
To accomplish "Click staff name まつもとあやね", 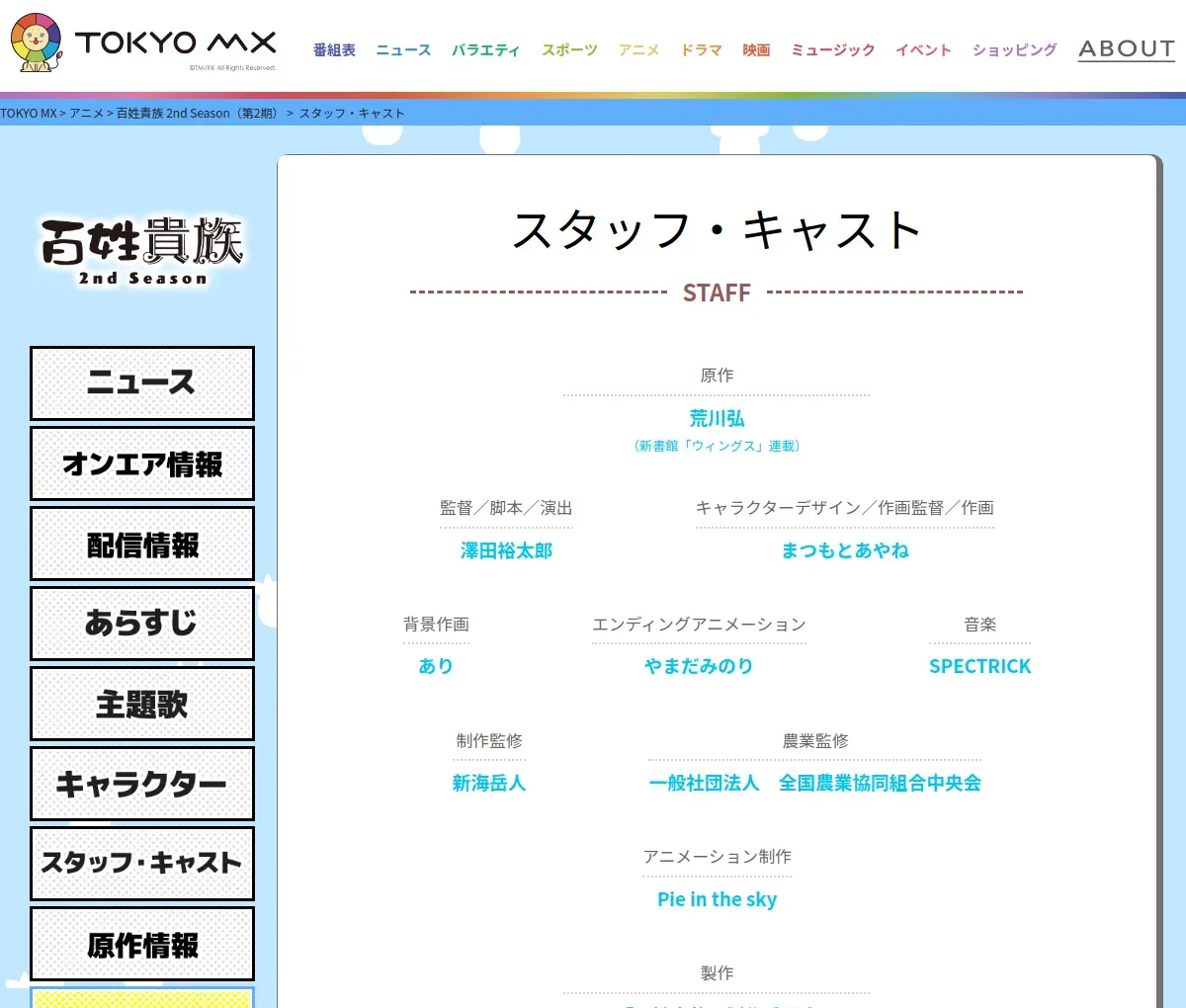I will 845,550.
